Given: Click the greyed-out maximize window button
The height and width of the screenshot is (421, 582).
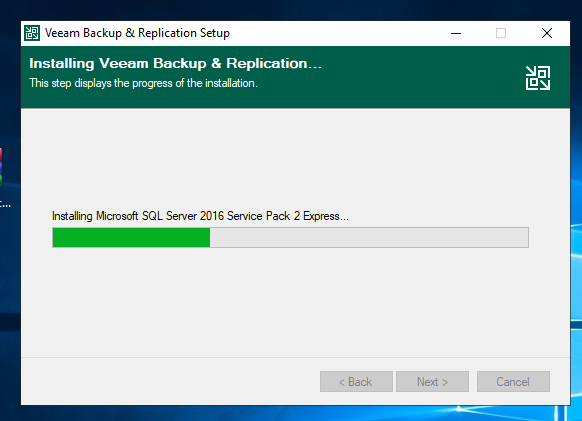Looking at the screenshot, I should 501,33.
